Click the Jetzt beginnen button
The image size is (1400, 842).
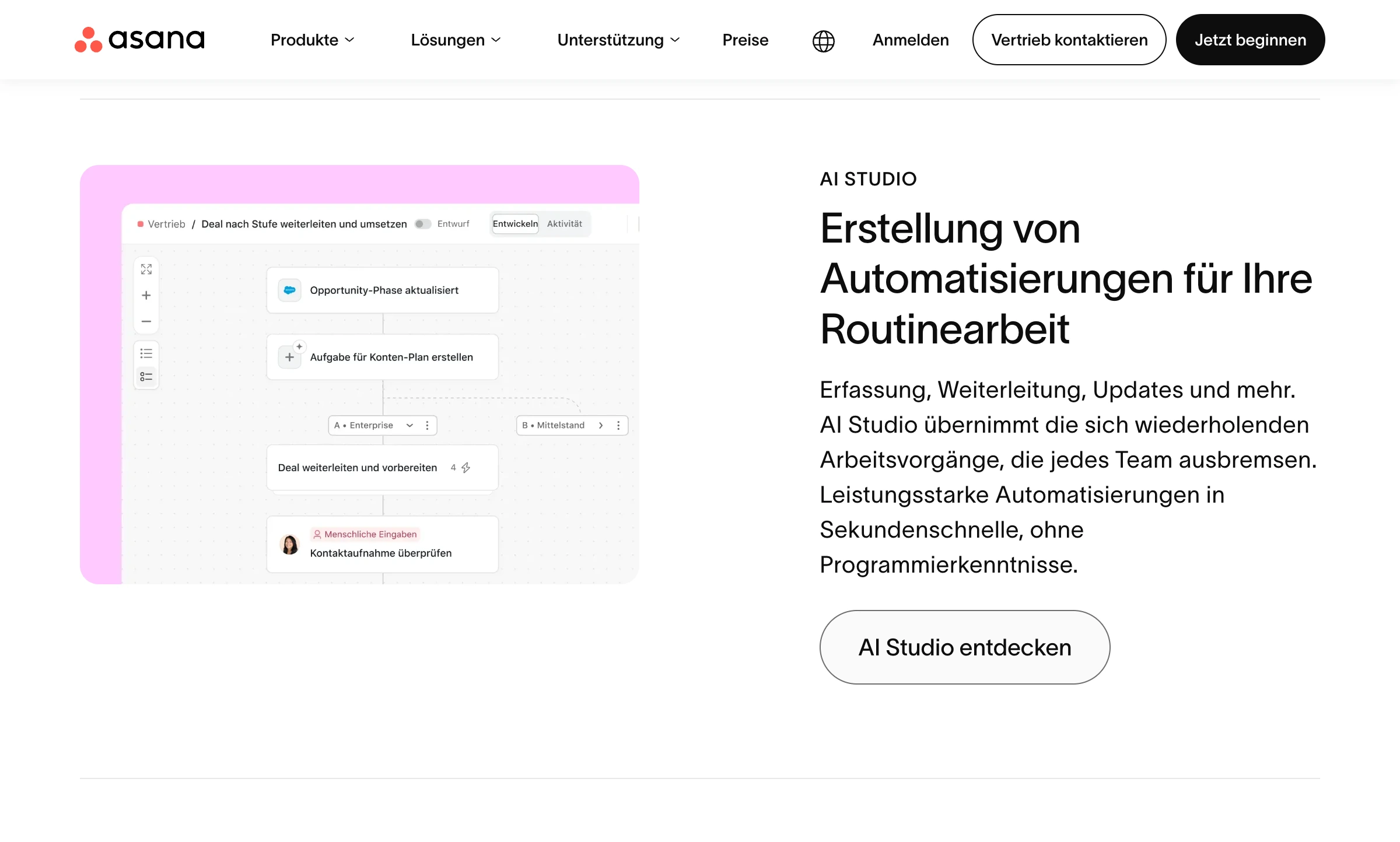tap(1250, 40)
